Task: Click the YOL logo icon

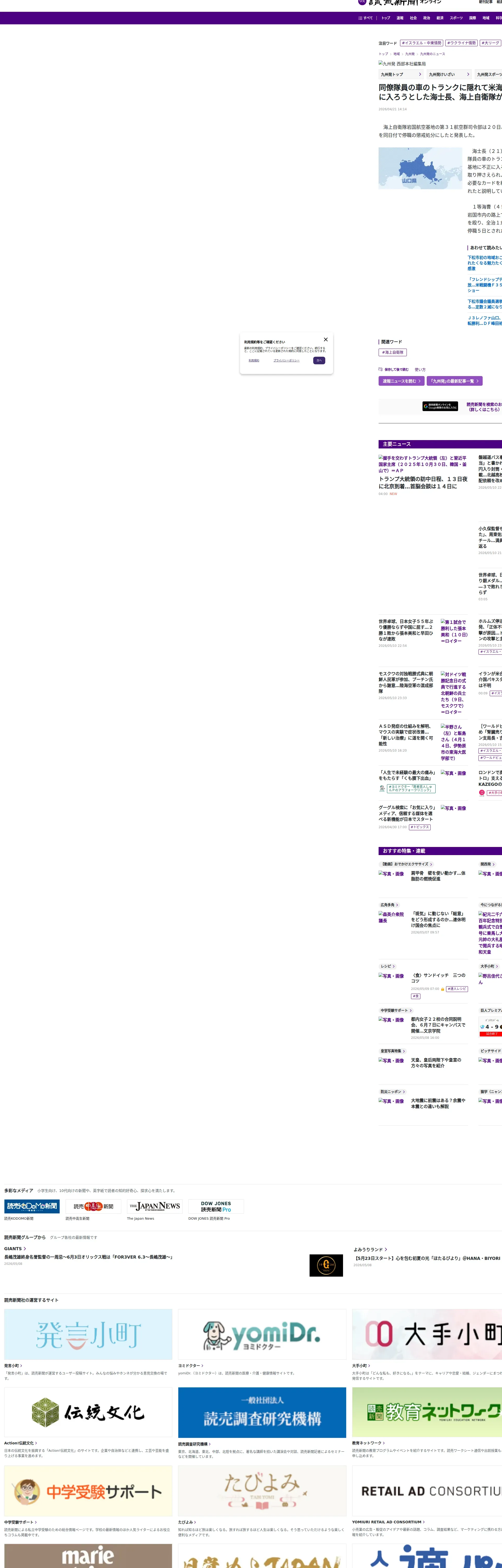Action: [x=362, y=2]
